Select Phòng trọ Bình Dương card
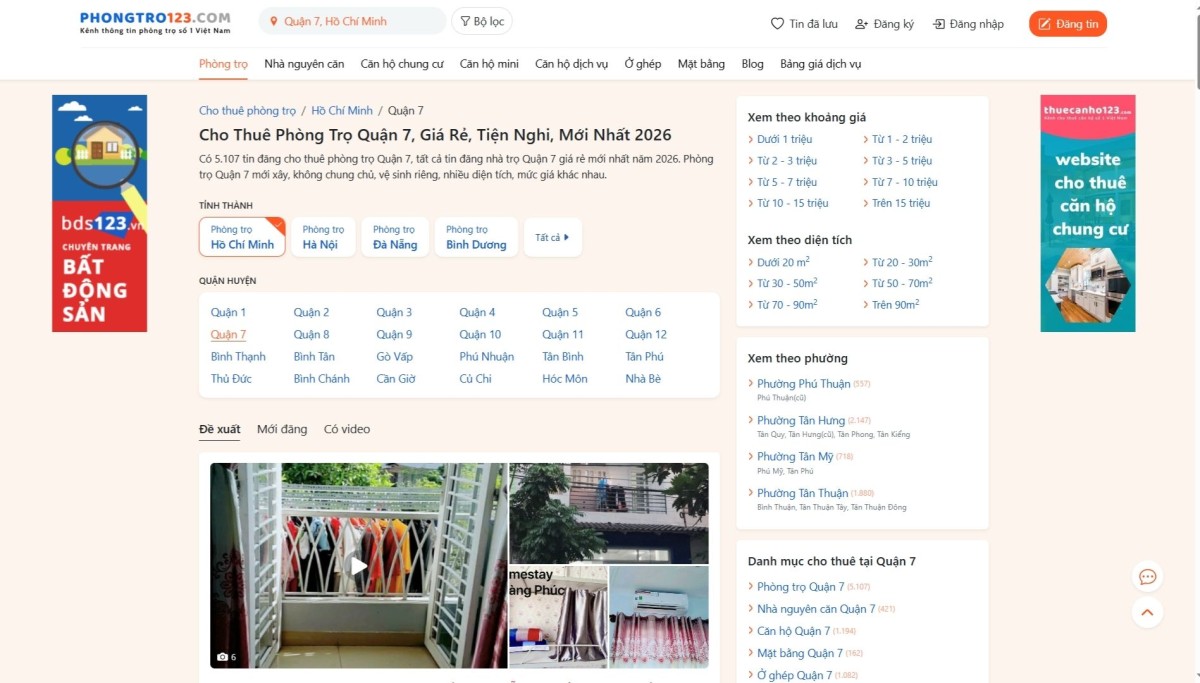Viewport: 1200px width, 683px height. 476,237
